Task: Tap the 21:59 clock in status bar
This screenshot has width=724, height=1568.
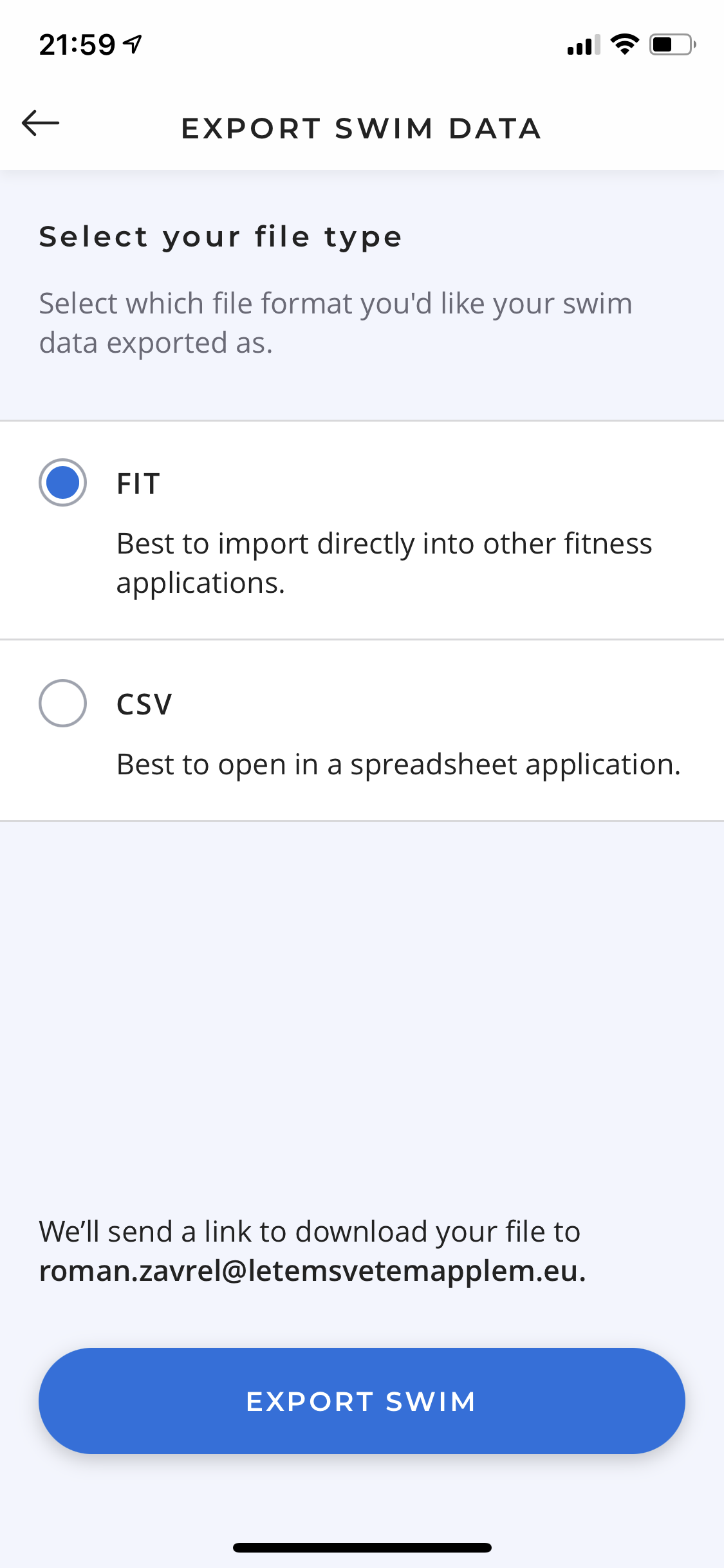Action: coord(77,44)
